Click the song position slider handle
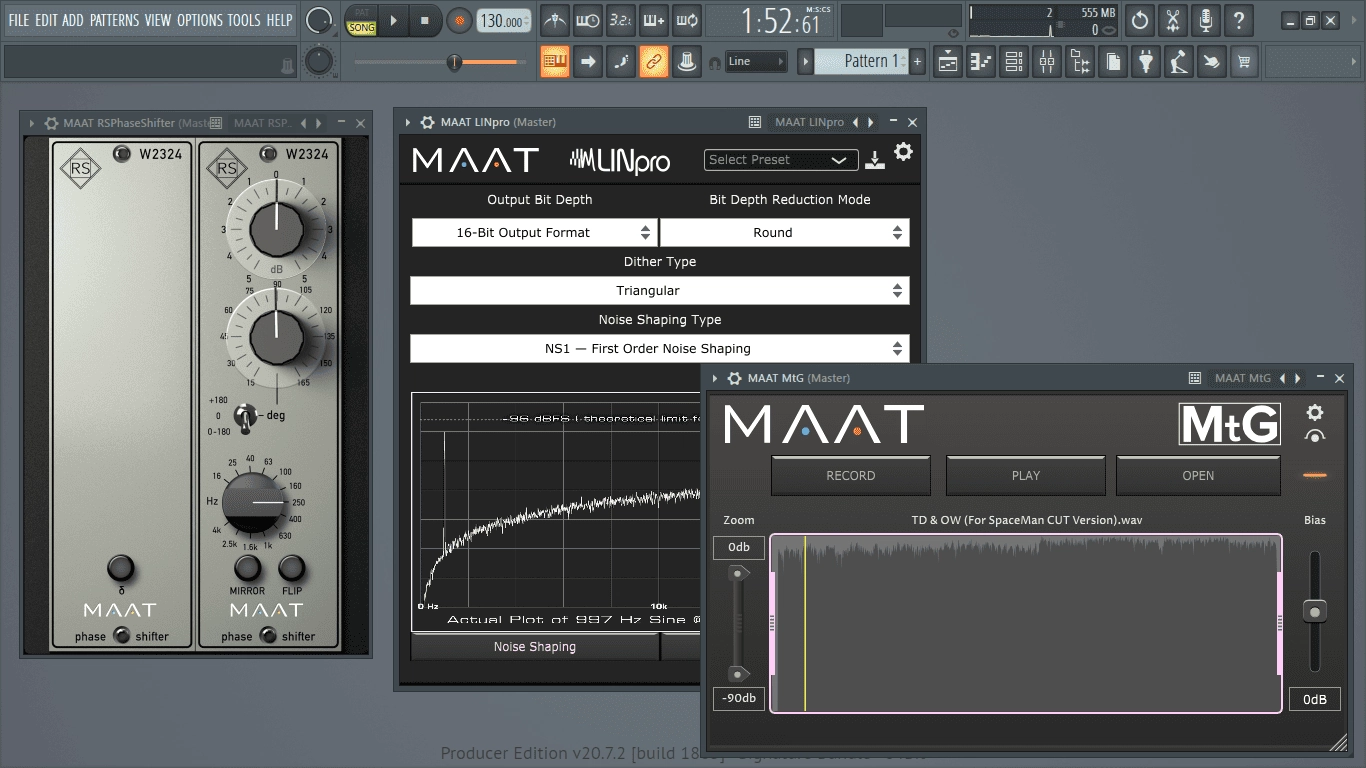The image size is (1366, 768). coord(454,62)
